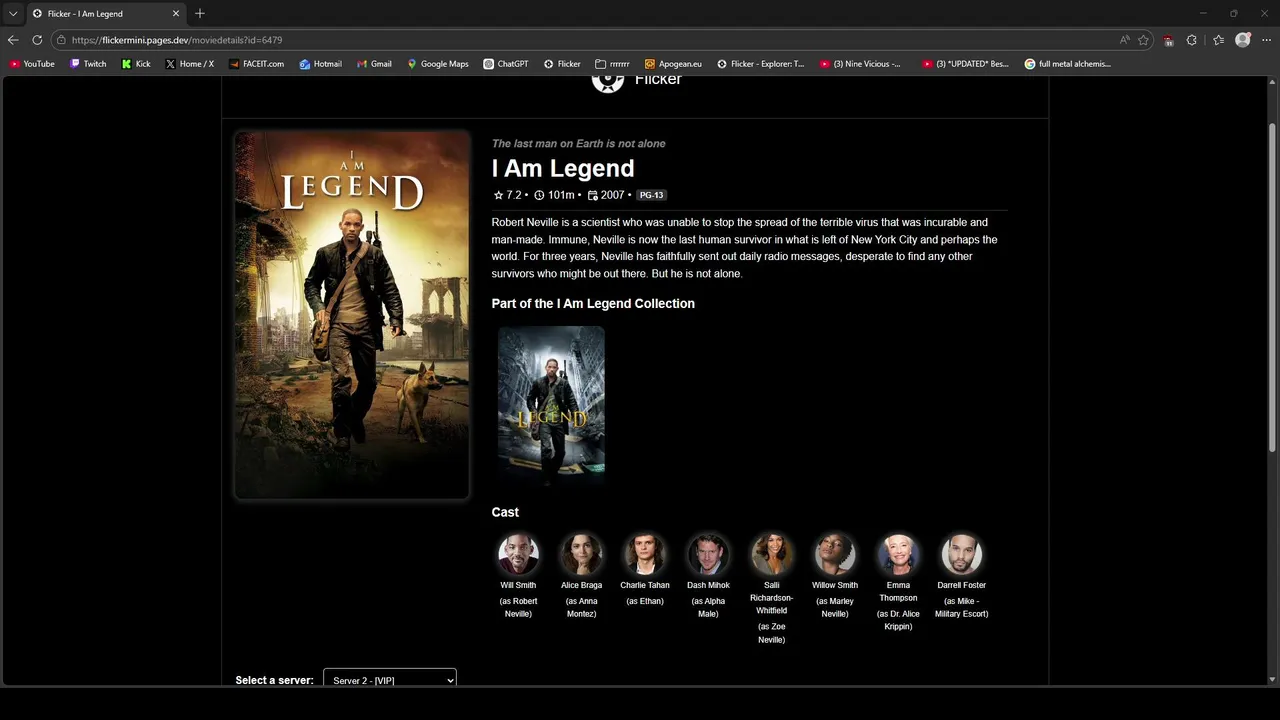Open the Hotmail bookmark
The image size is (1280, 720).
pyautogui.click(x=321, y=64)
